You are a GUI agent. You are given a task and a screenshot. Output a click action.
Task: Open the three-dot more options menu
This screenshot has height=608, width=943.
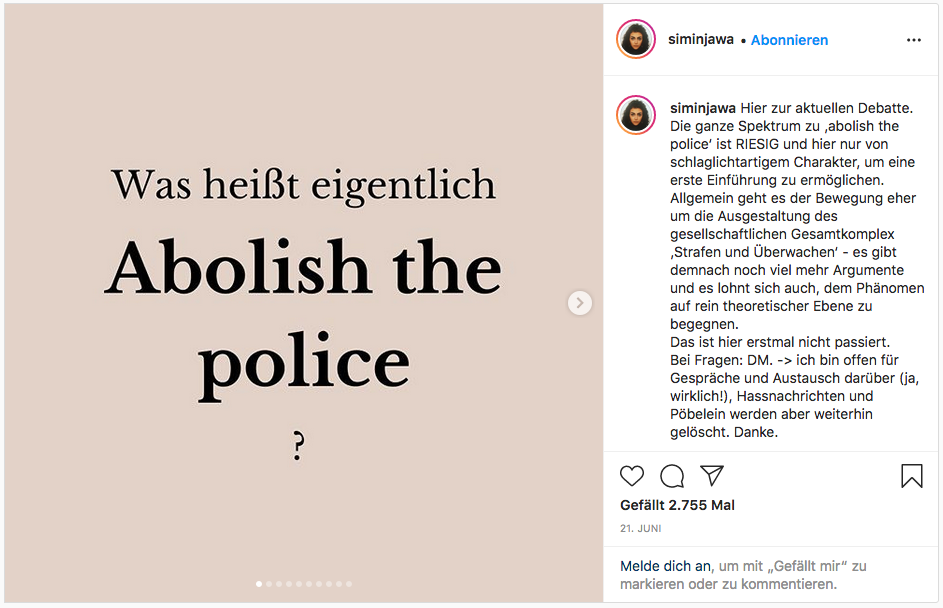[x=913, y=40]
